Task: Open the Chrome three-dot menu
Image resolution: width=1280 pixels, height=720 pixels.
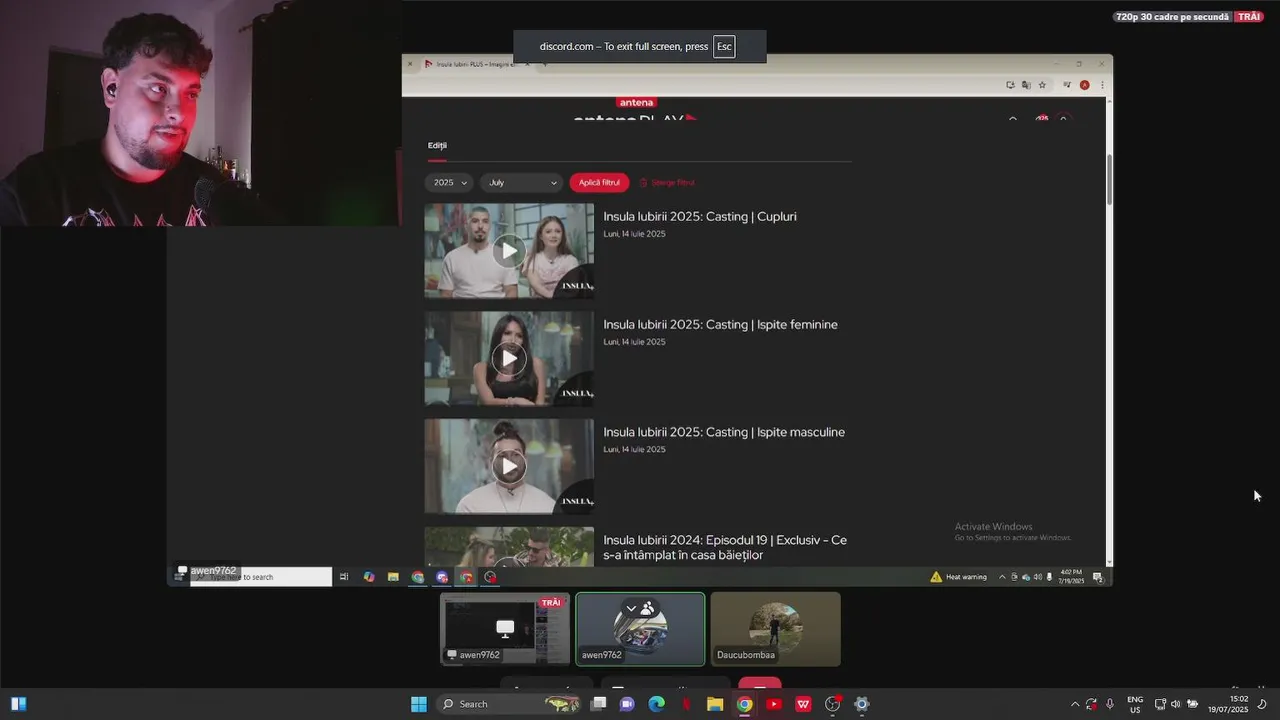Action: pos(1102,85)
